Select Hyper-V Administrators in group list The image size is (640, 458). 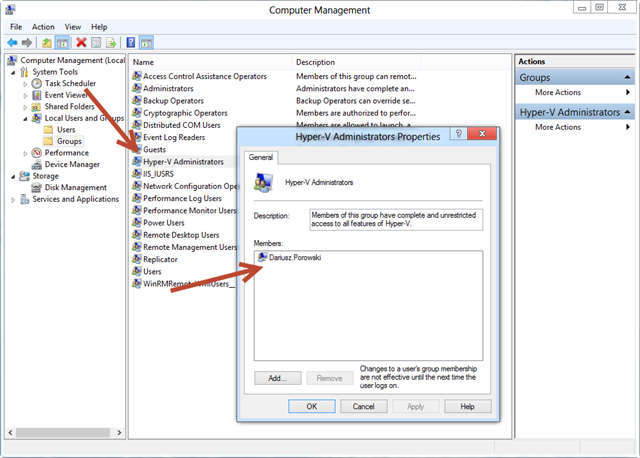click(183, 162)
